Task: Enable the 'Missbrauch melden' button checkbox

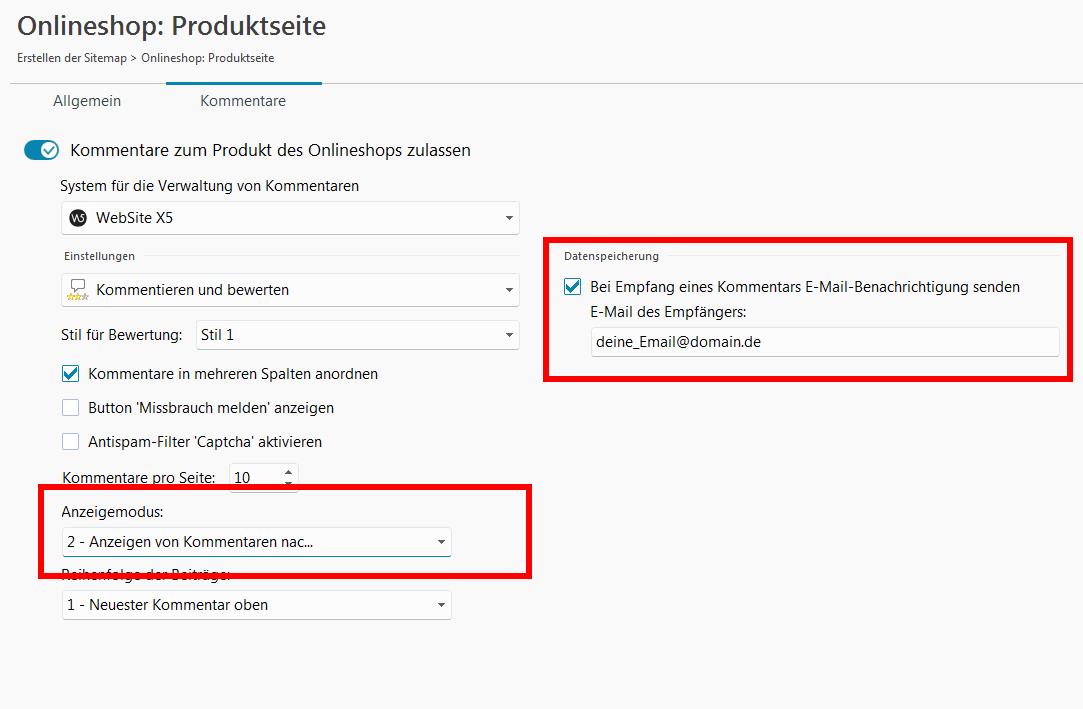Action: pyautogui.click(x=71, y=408)
